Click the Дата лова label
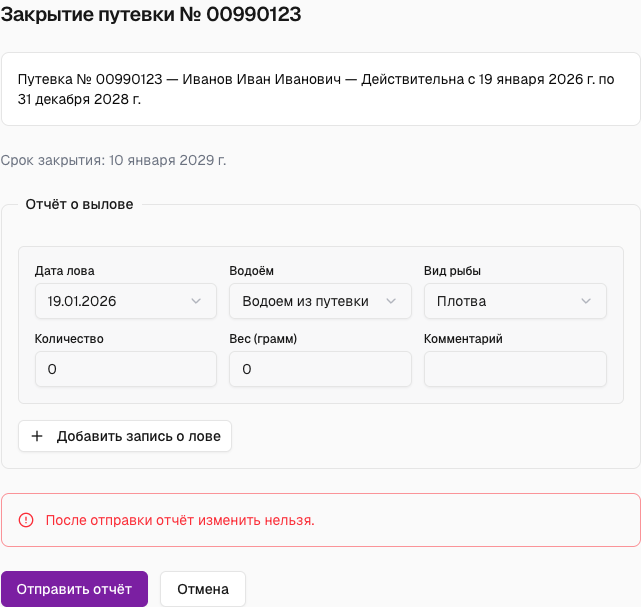This screenshot has height=607, width=641. click(x=65, y=271)
